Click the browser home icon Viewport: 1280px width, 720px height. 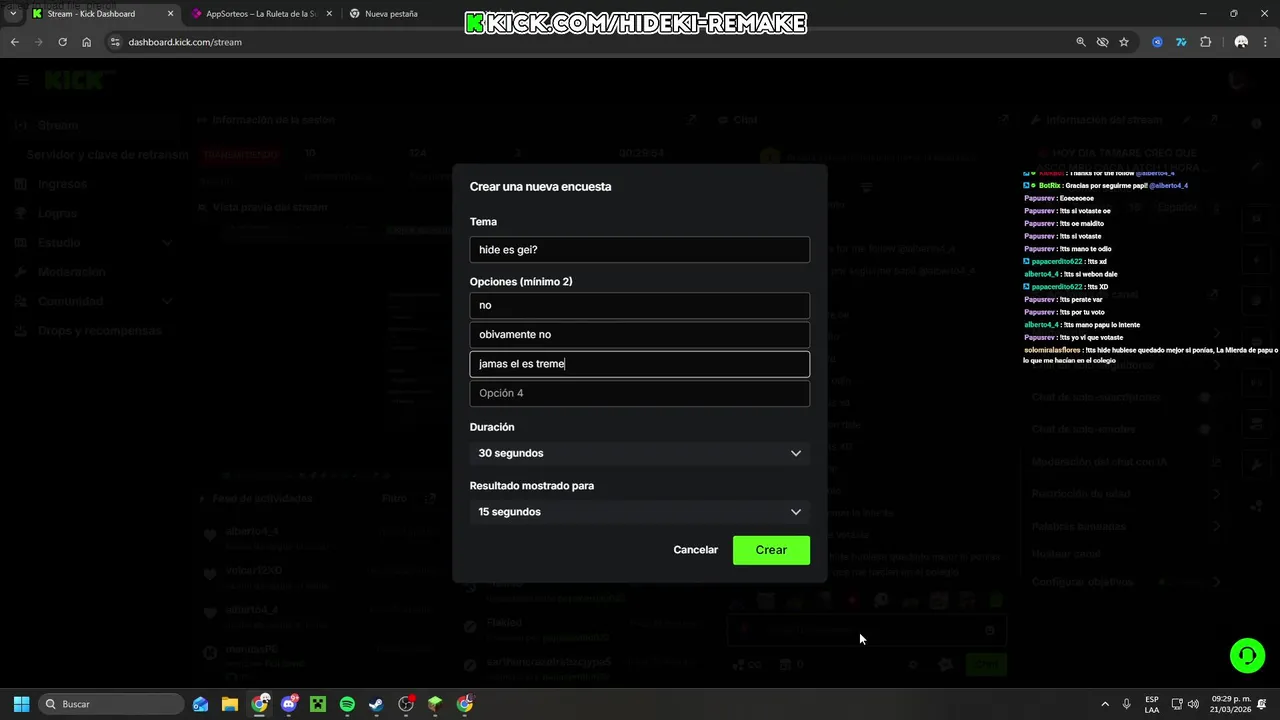click(x=87, y=42)
